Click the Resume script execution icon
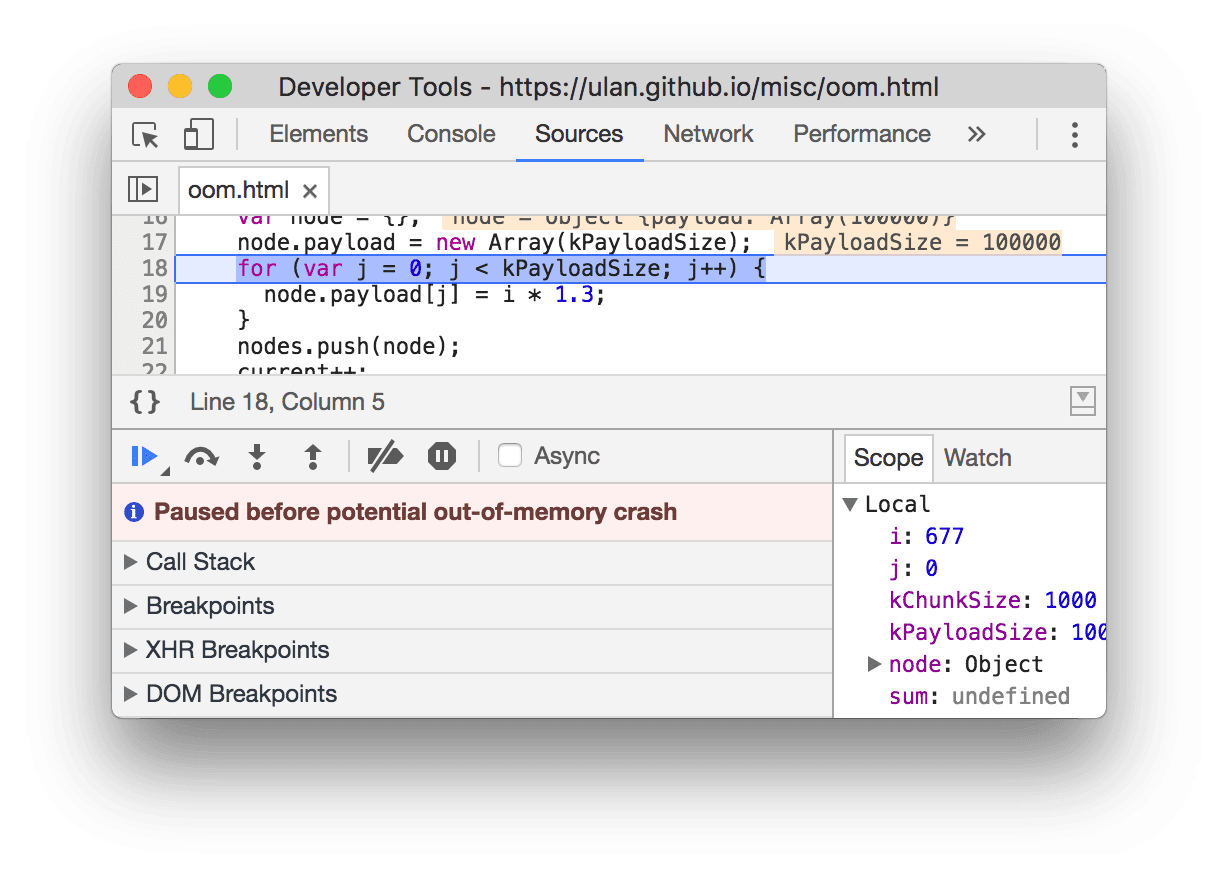 142,455
